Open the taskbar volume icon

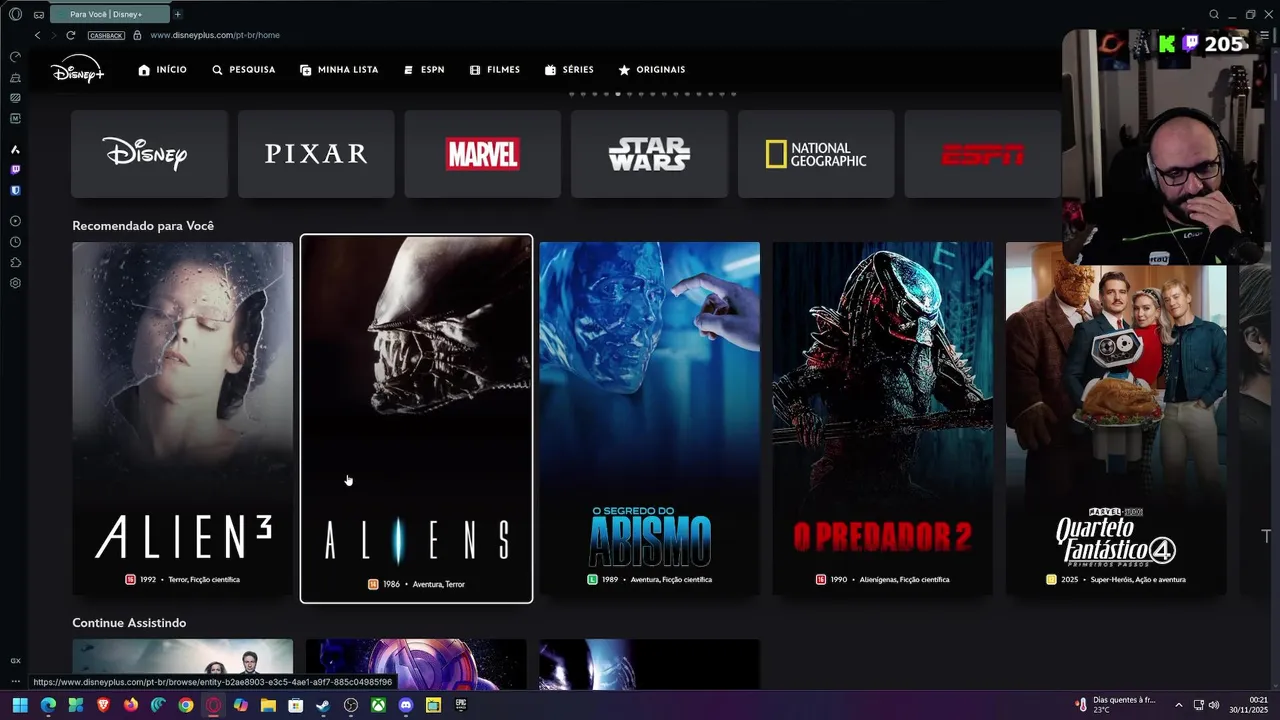1214,705
